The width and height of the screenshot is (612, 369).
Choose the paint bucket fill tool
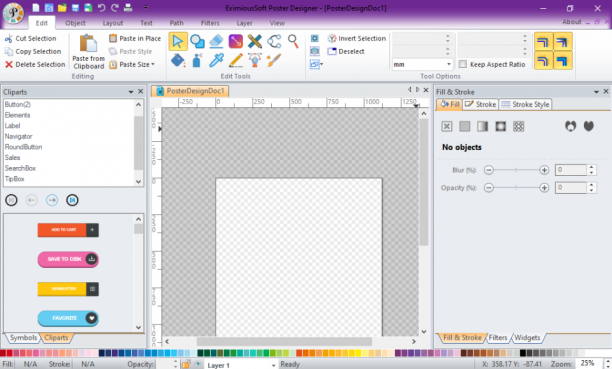178,61
